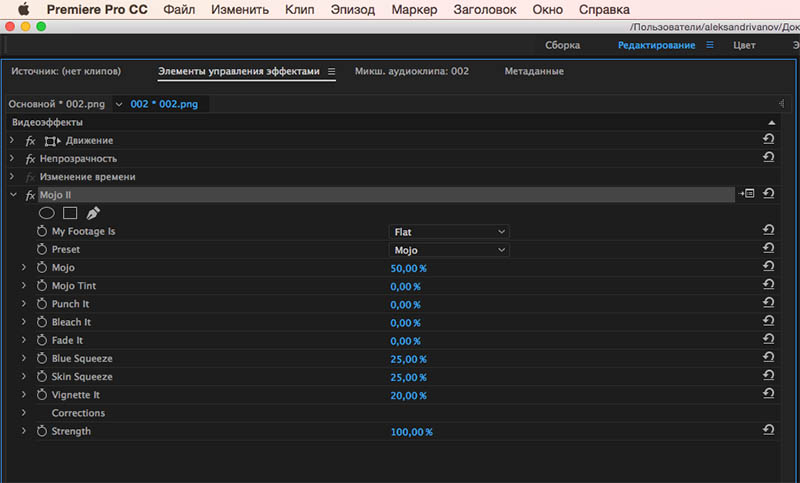Select the ellipse mask tool under Mojo II

46,213
